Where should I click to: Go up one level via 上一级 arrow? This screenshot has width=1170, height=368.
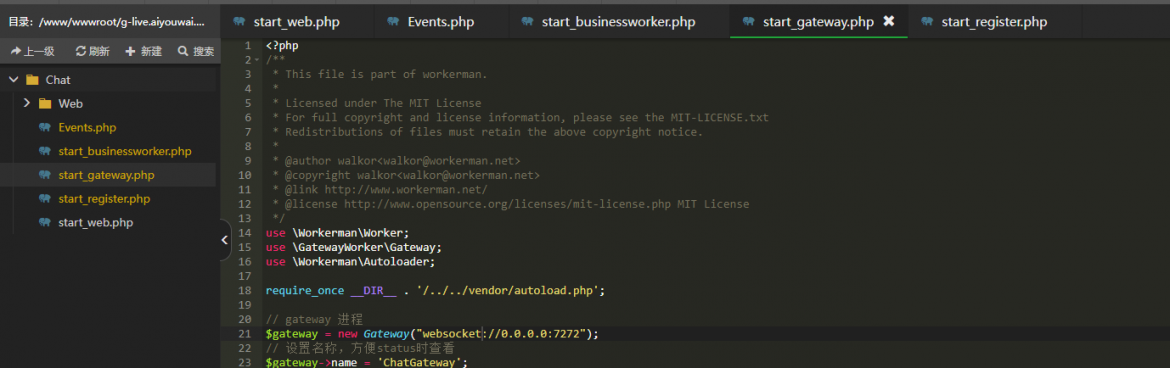(15, 52)
